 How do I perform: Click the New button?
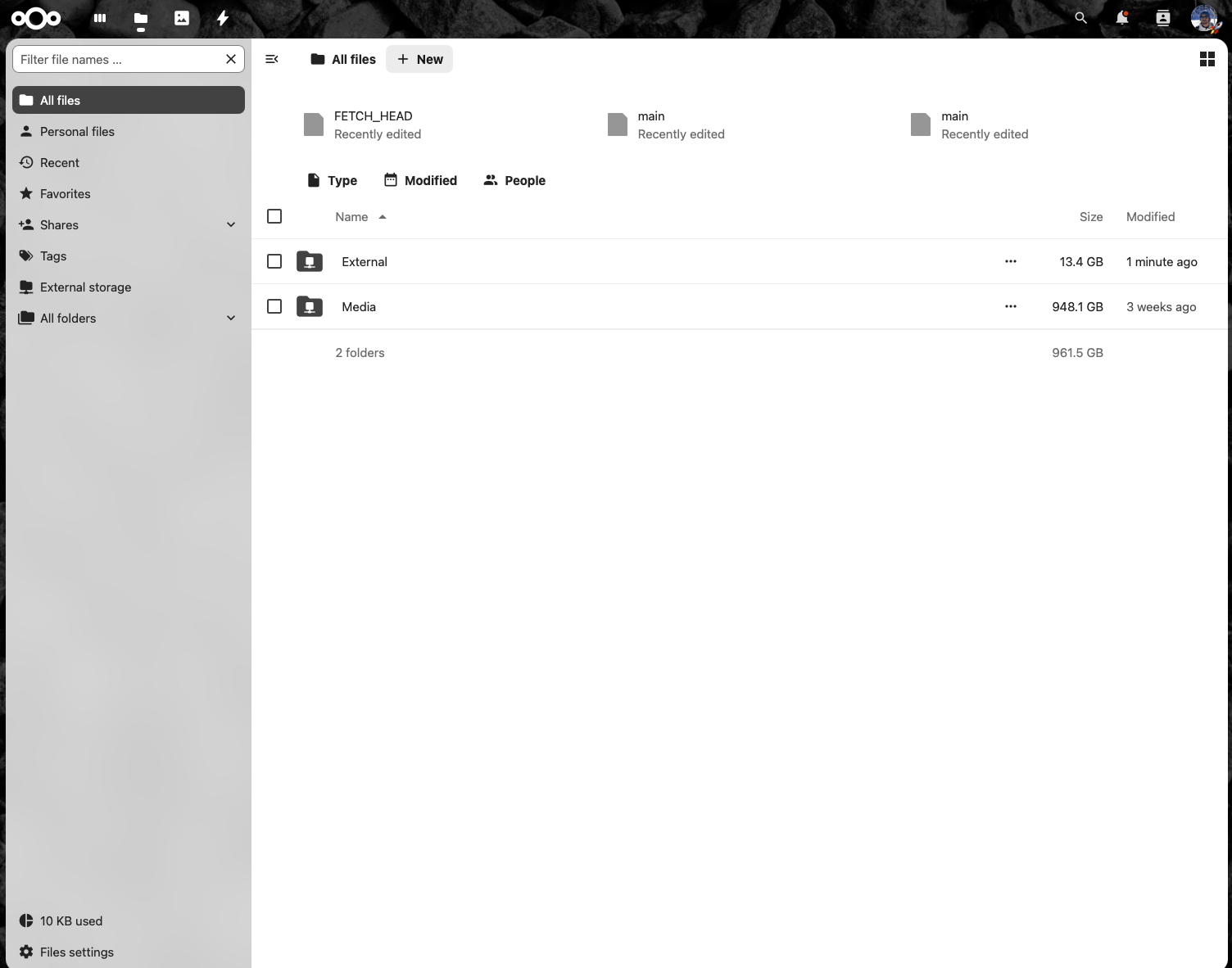(x=419, y=58)
